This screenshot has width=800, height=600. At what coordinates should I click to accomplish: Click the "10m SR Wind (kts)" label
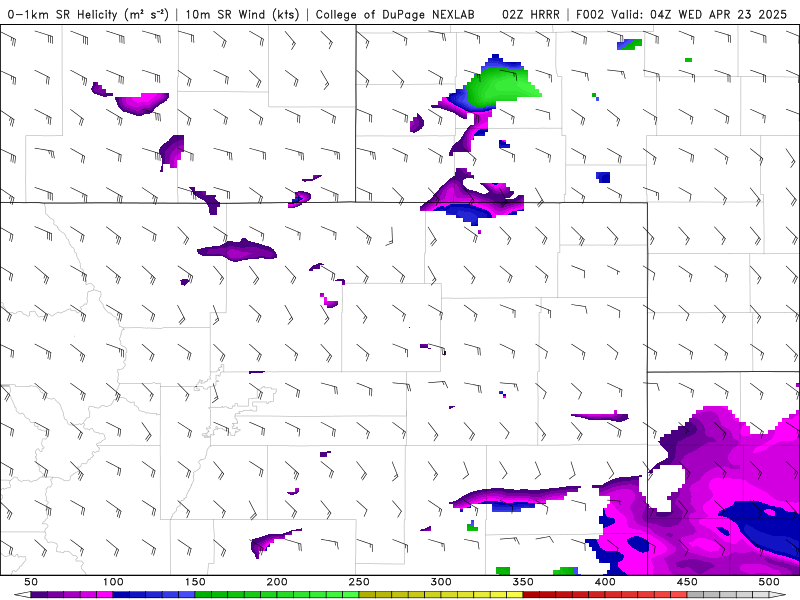[x=242, y=15]
